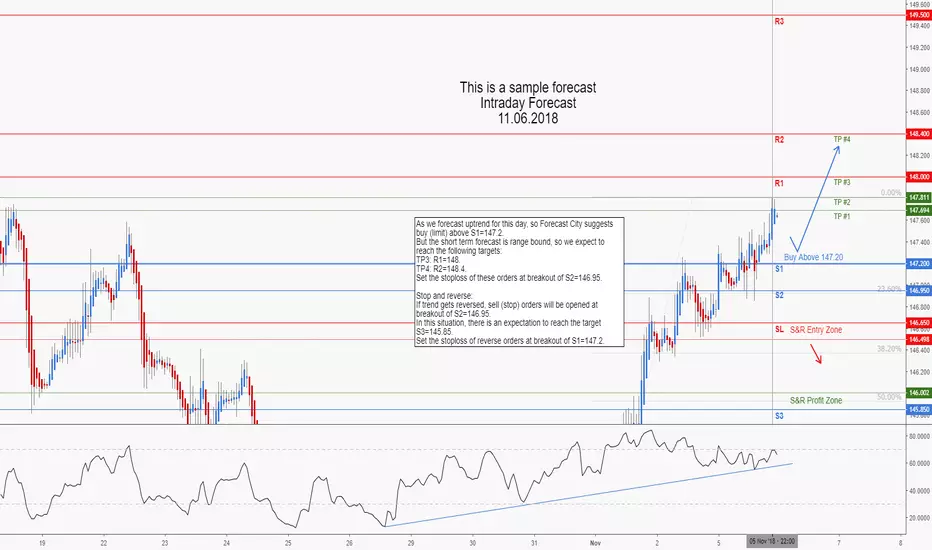Click date 31 on the time axis
The width and height of the screenshot is (932, 550).
tap(534, 543)
